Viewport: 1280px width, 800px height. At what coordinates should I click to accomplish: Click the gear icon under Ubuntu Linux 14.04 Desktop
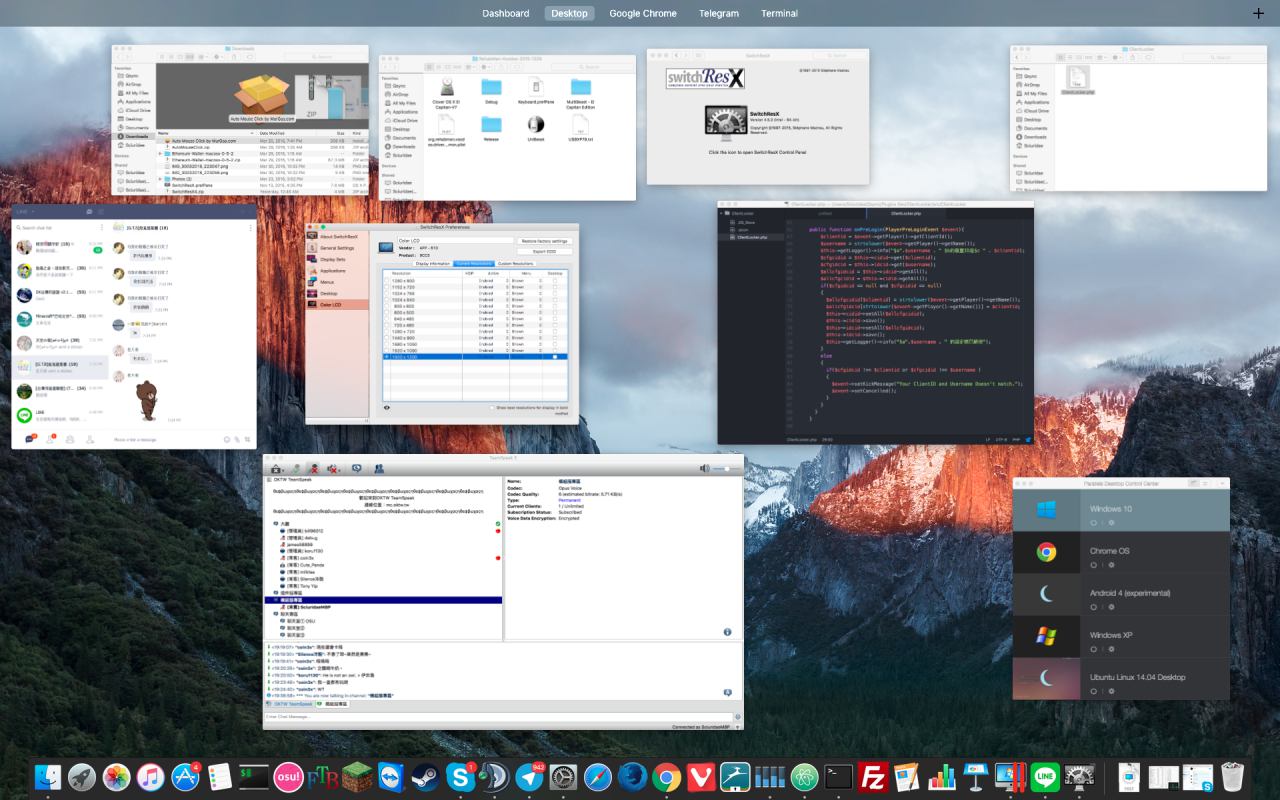(x=1109, y=691)
